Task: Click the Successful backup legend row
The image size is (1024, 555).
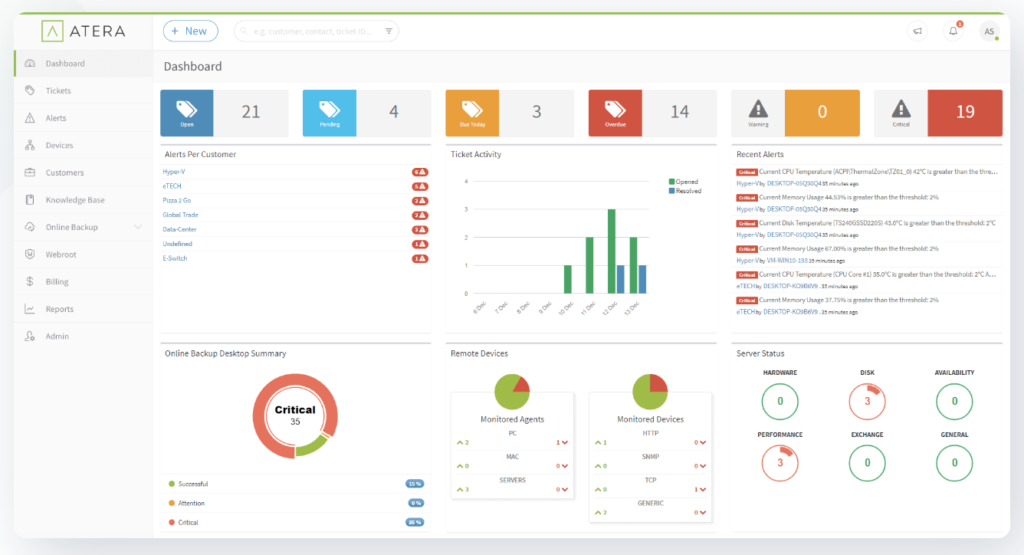Action: click(x=296, y=484)
